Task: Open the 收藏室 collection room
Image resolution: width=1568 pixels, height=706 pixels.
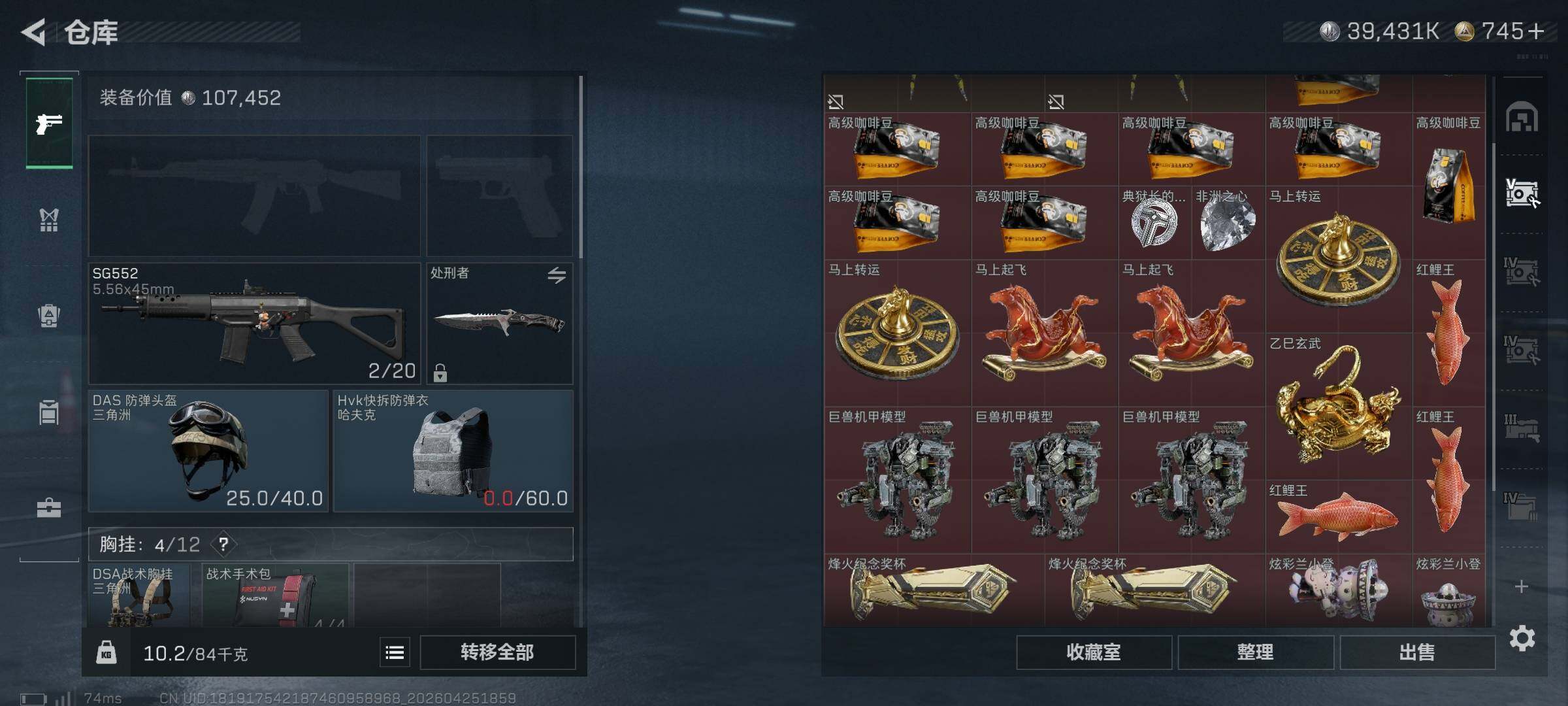Action: click(x=1094, y=652)
